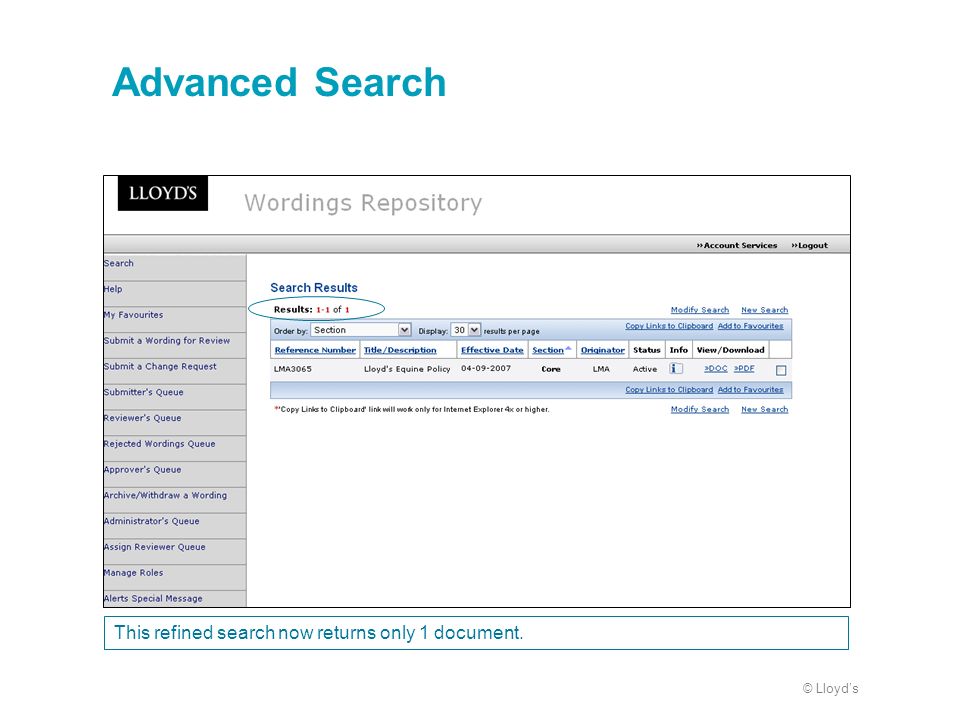Screen dimensions: 960x720
Task: Open Alerts Special Message
Action: click(x=153, y=598)
